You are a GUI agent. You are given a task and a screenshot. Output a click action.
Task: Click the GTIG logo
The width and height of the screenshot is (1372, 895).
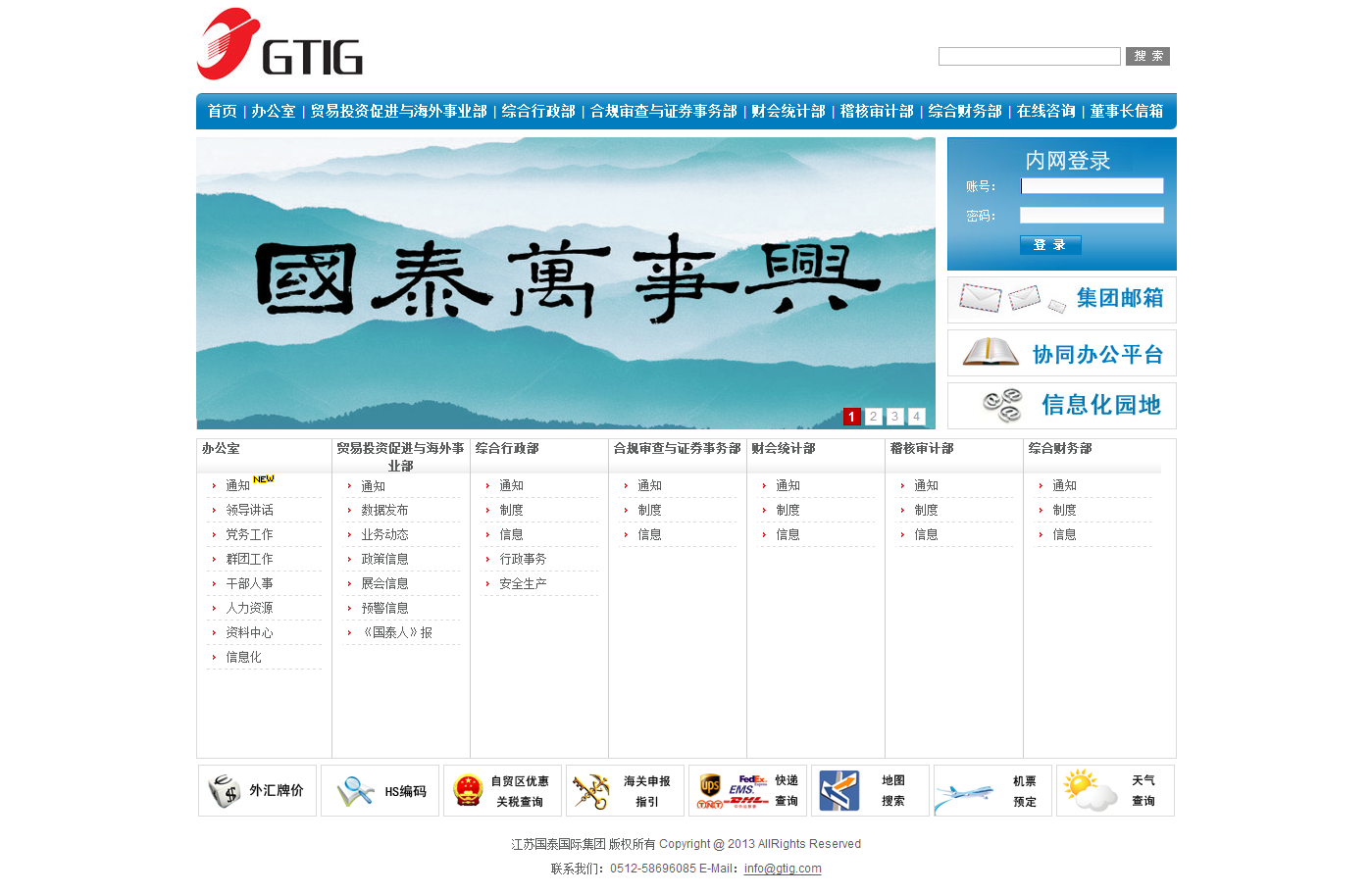coord(279,44)
